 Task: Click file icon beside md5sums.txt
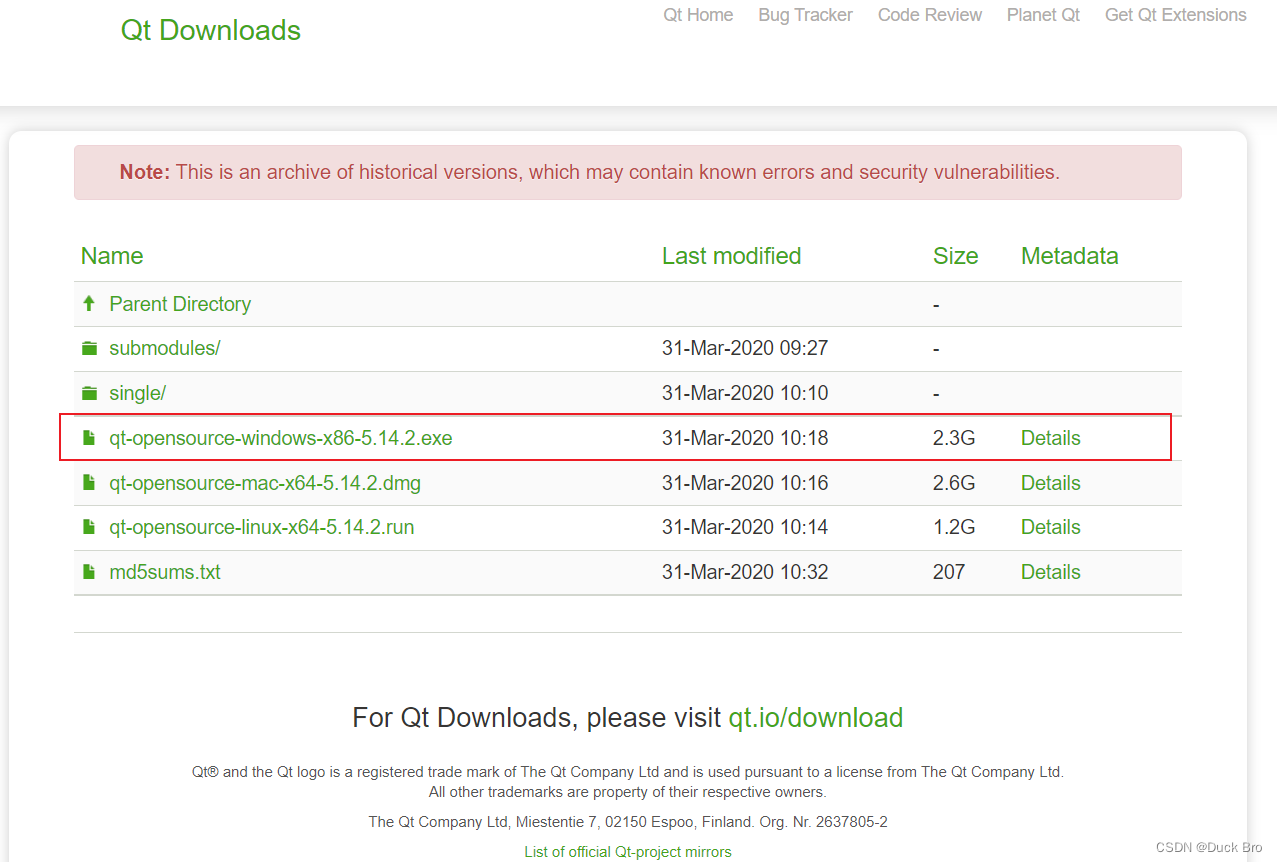(89, 572)
